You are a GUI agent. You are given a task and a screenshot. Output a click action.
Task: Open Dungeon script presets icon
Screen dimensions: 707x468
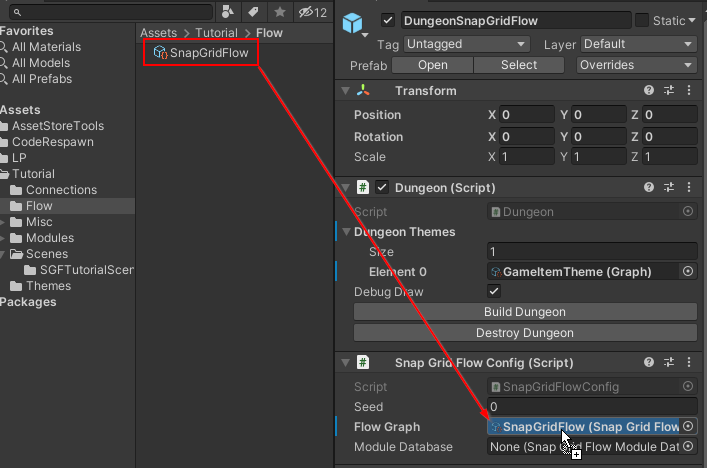pyautogui.click(x=669, y=187)
